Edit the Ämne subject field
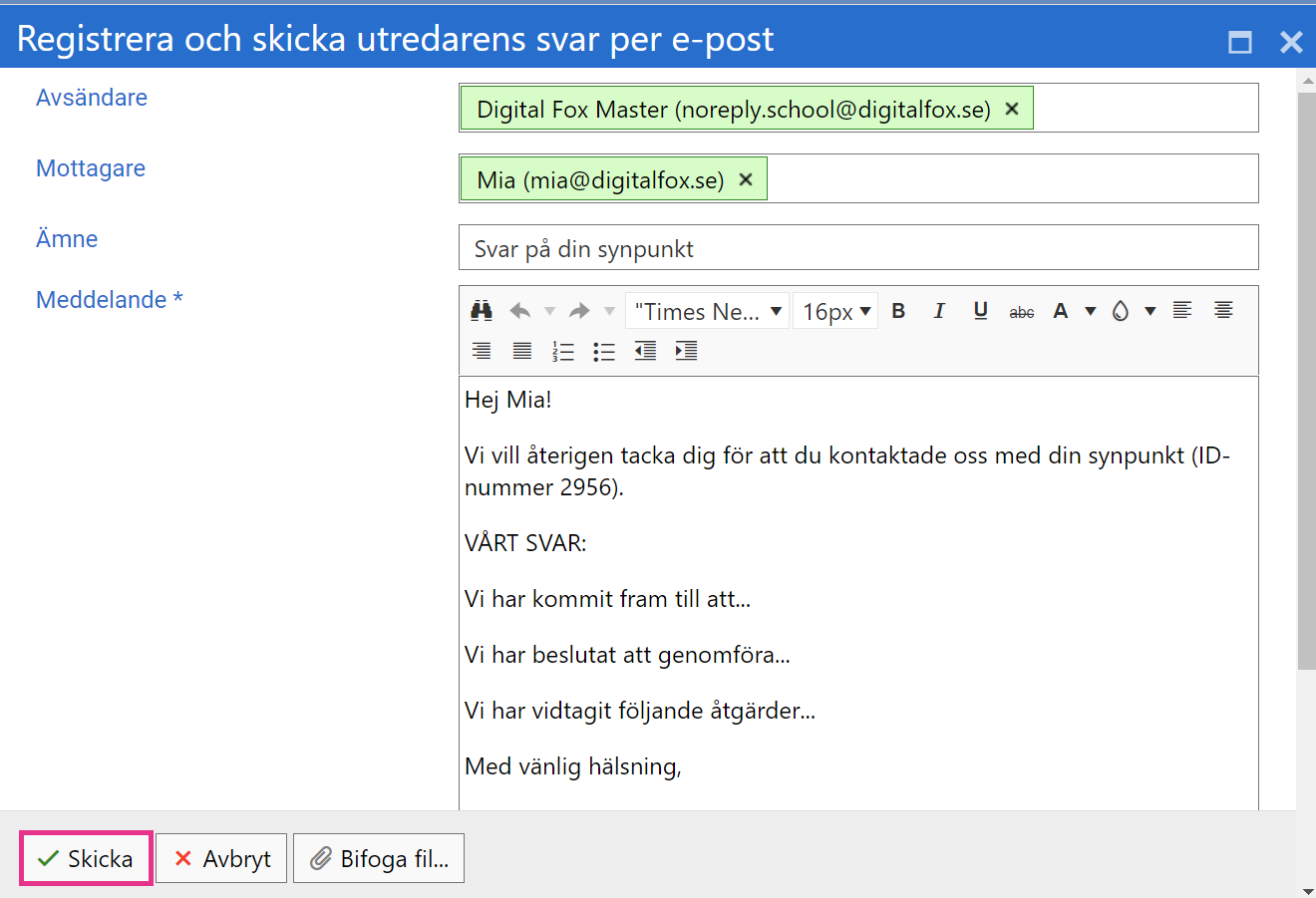The width and height of the screenshot is (1316, 898). 858,247
